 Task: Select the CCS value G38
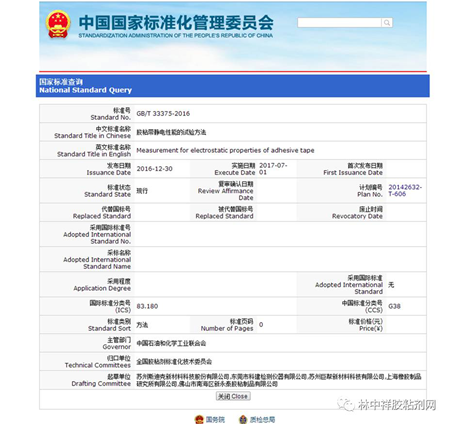tap(394, 306)
